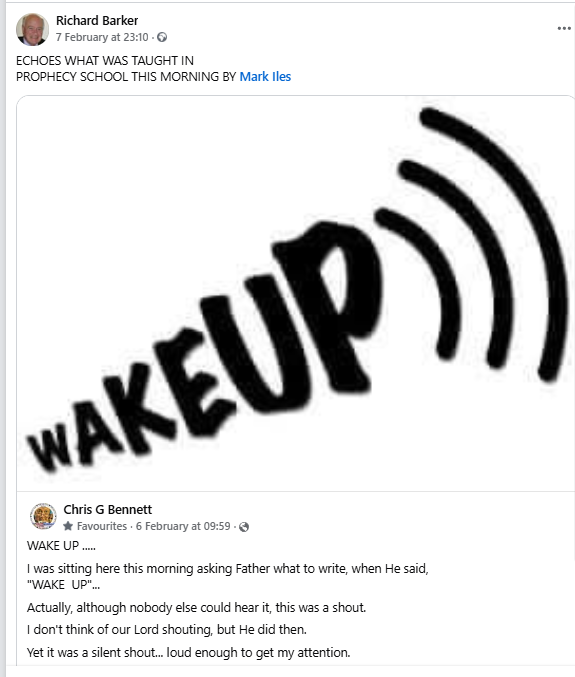The width and height of the screenshot is (575, 677).
Task: Open Richard Barker's profile picture
Action: 32,29
